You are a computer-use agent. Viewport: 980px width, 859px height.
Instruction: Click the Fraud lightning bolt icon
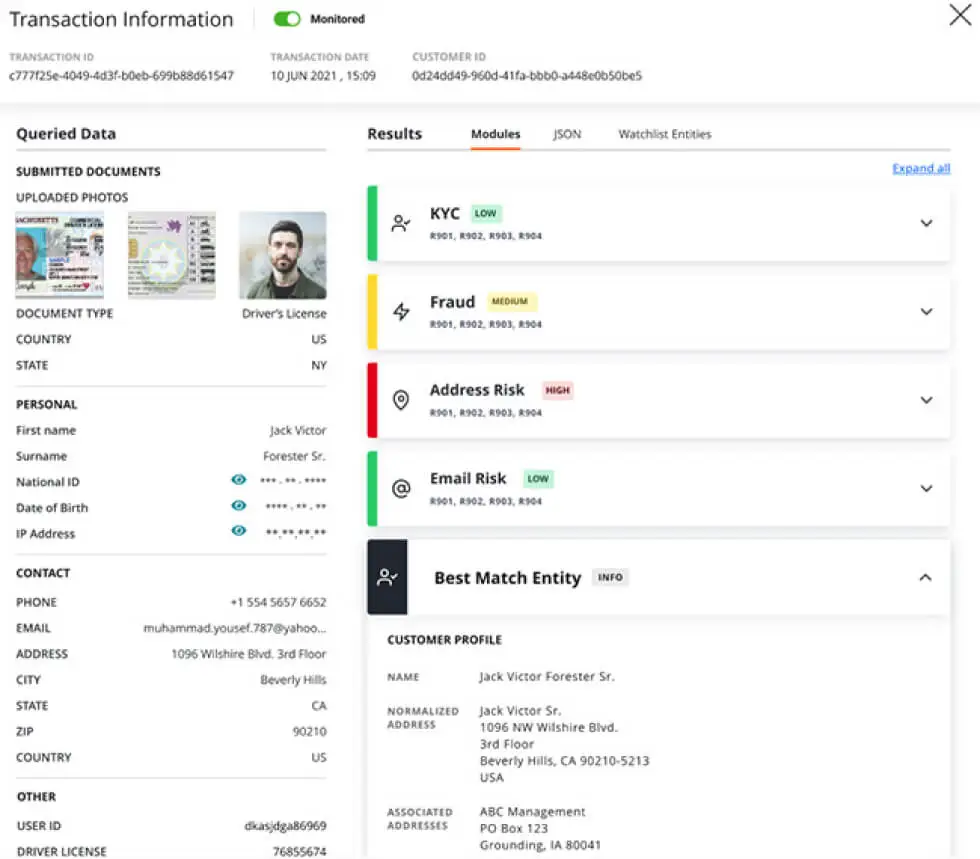400,311
